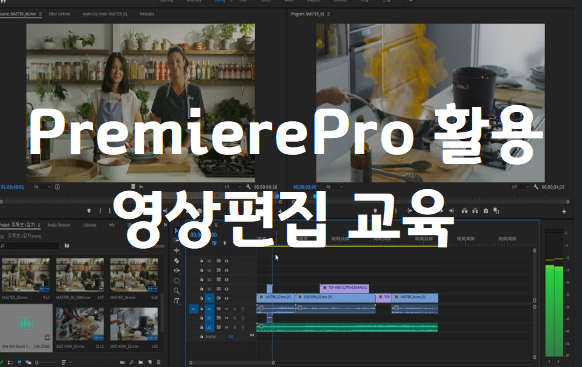
Task: Select One Min Sound audio clip thumbnail
Action: click(26, 324)
